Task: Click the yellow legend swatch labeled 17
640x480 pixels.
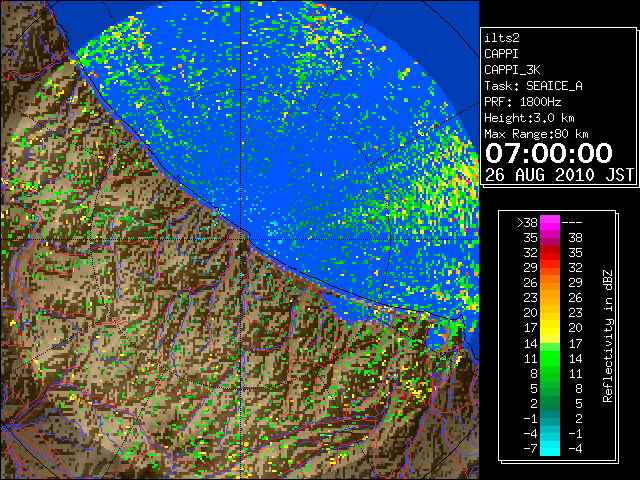Action: [x=550, y=328]
